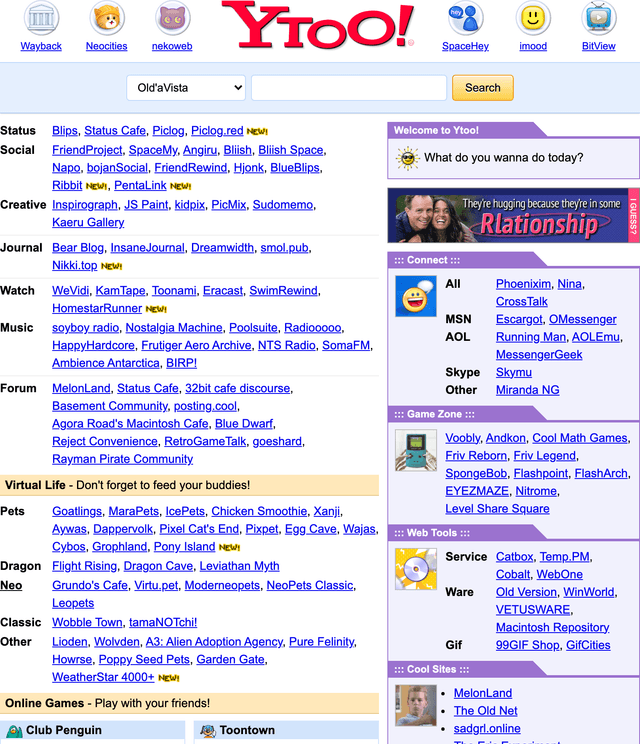Click the underlined Neo category label
640x744 pixels.
(11, 586)
